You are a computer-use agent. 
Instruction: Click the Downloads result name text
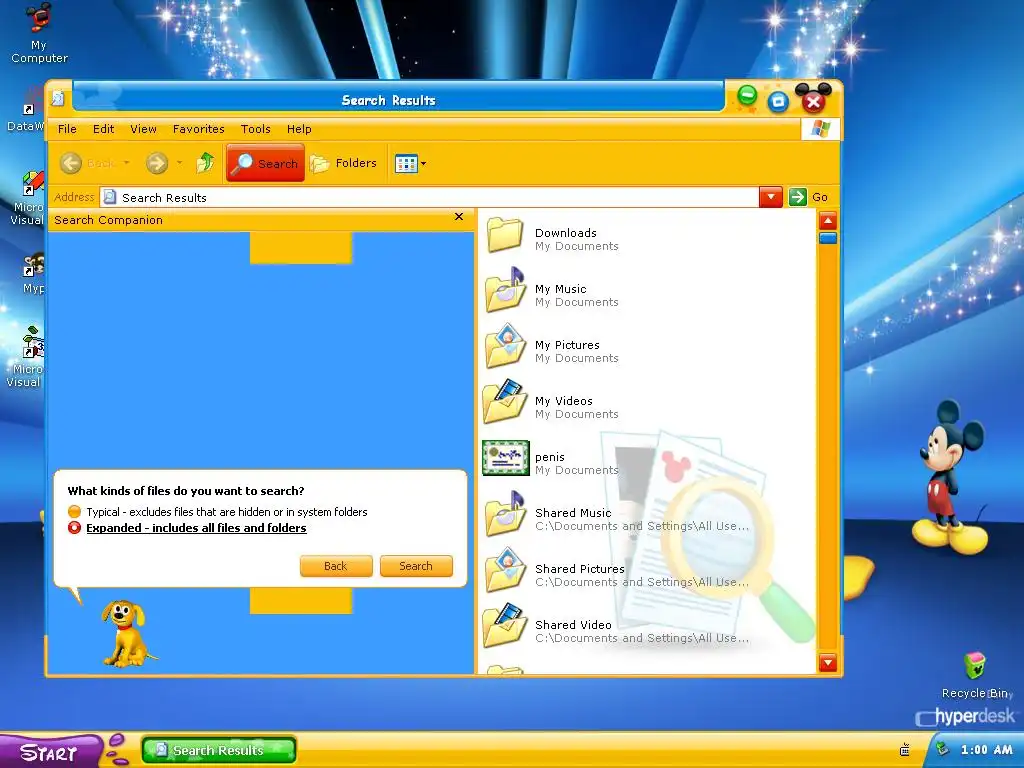click(x=566, y=233)
